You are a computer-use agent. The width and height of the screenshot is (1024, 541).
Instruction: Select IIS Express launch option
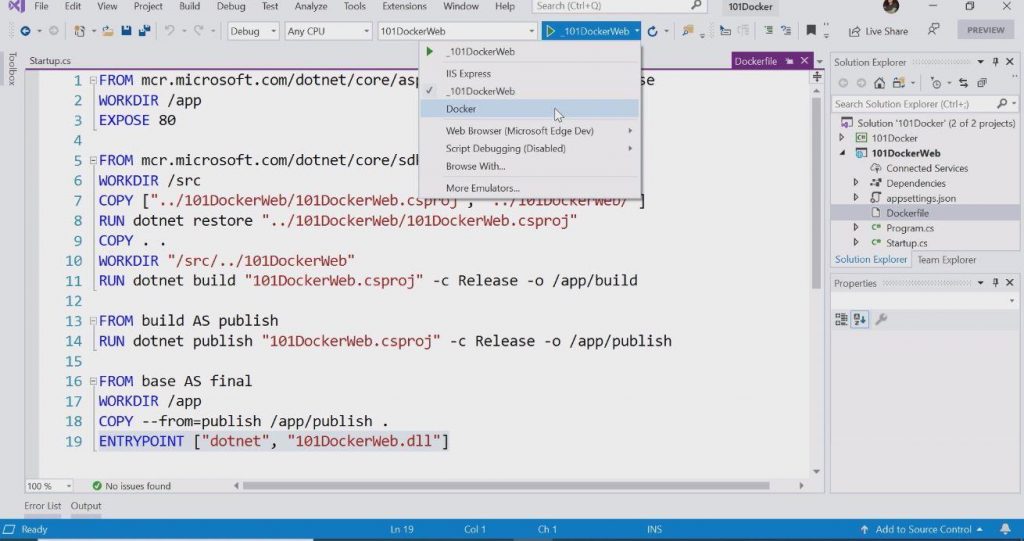point(530,73)
